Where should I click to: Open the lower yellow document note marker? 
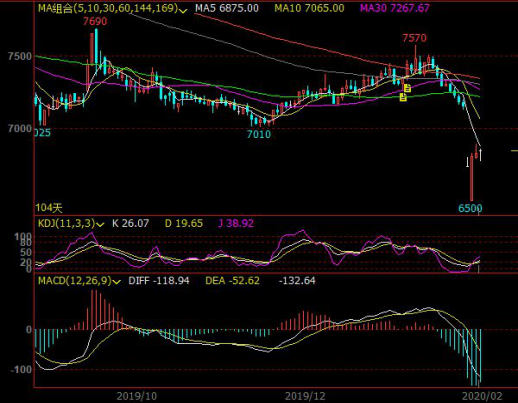pos(403,97)
